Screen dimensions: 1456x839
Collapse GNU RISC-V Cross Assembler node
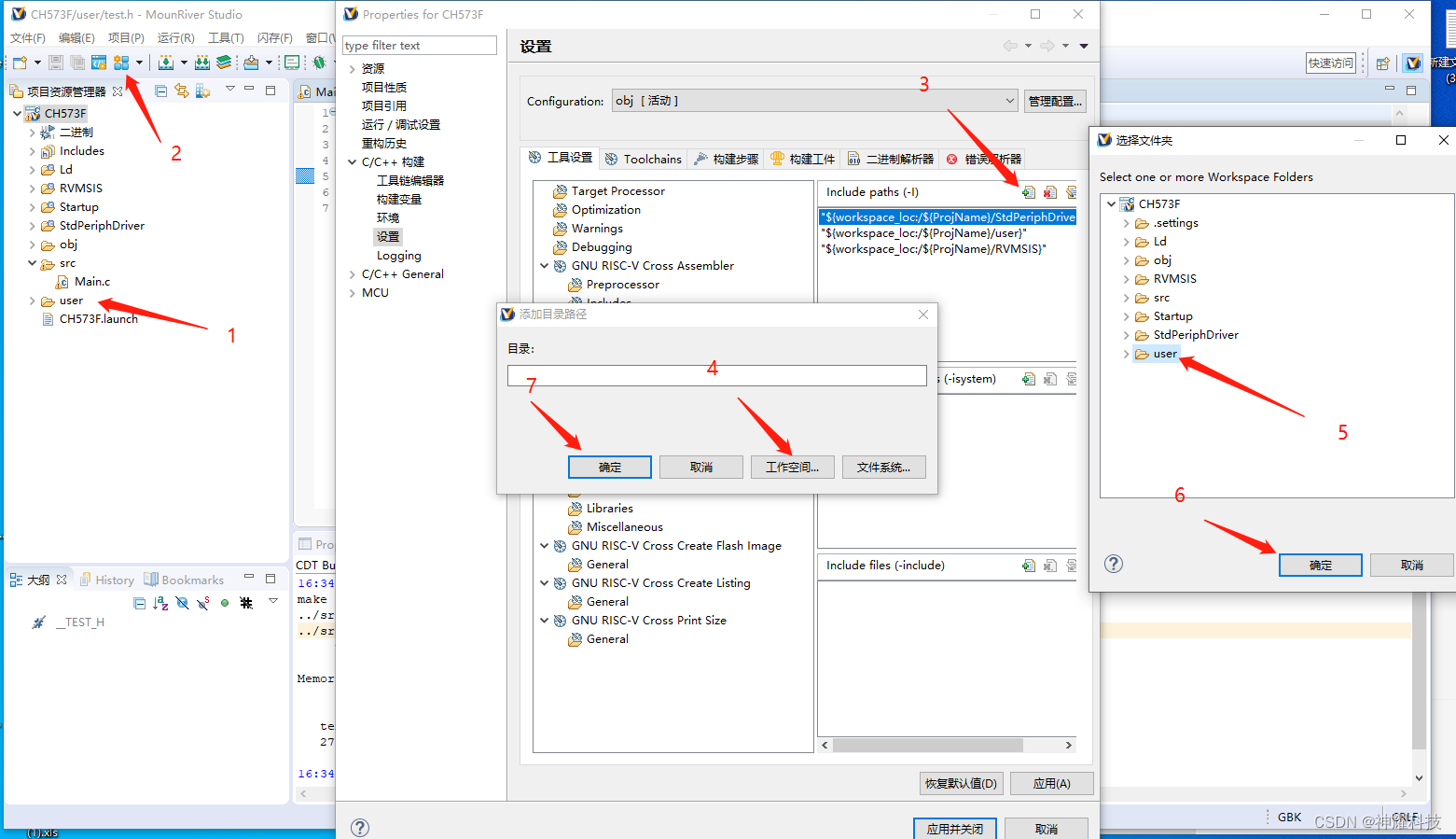[545, 266]
